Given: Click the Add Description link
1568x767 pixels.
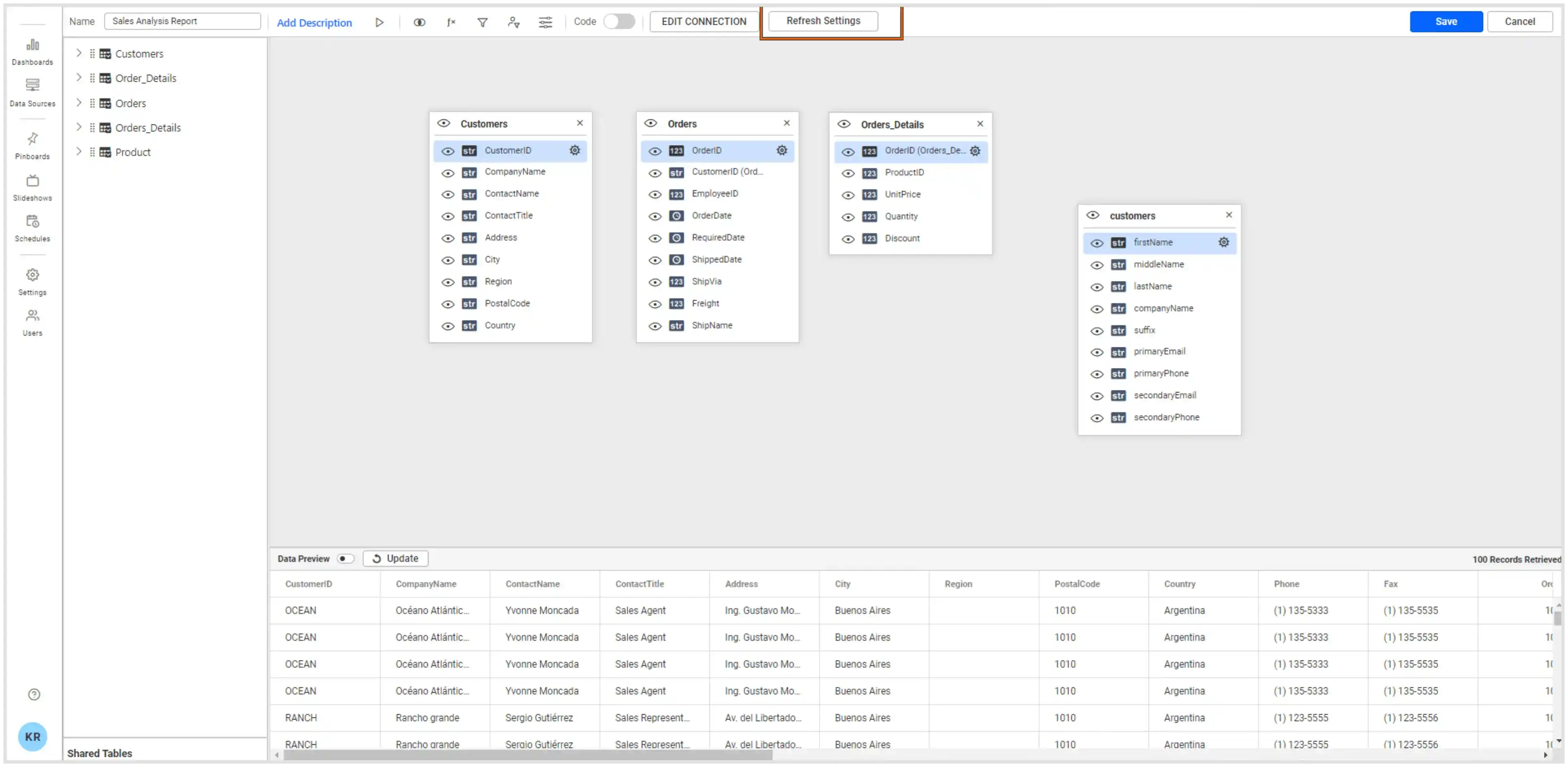Looking at the screenshot, I should click(314, 22).
